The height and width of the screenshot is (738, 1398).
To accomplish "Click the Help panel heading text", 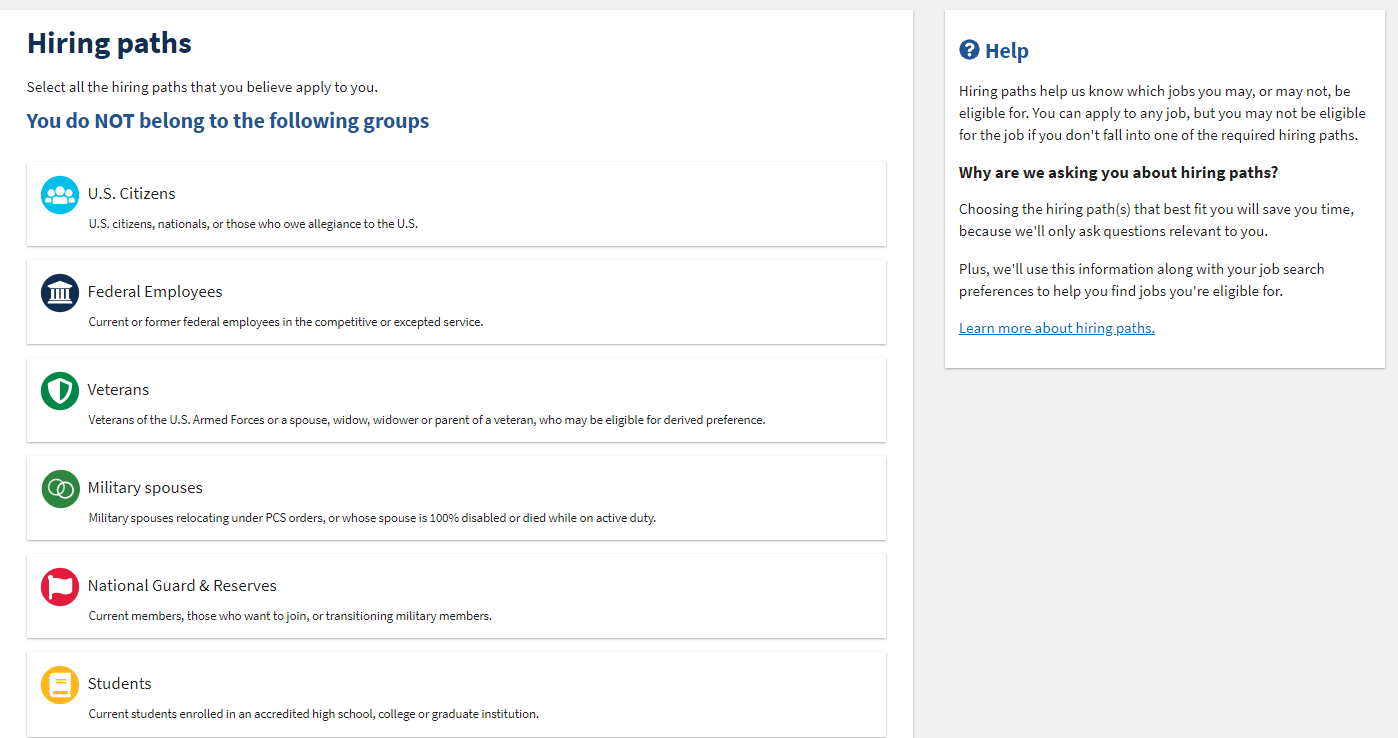I will pos(1006,51).
